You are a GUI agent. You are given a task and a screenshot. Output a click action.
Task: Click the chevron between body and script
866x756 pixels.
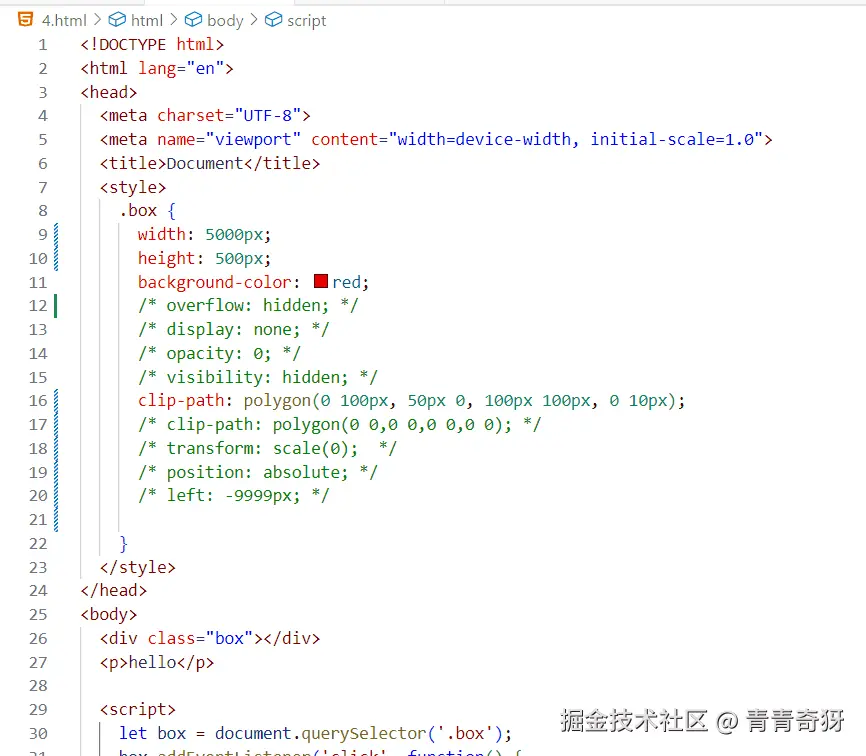pos(254,19)
